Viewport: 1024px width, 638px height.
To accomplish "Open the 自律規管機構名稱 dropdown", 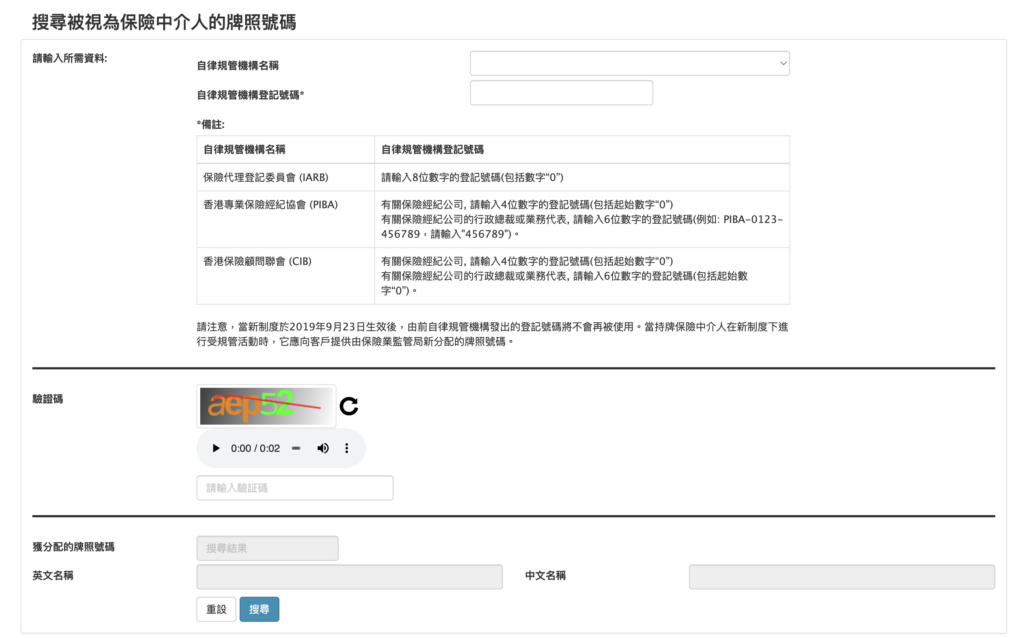I will (x=629, y=64).
